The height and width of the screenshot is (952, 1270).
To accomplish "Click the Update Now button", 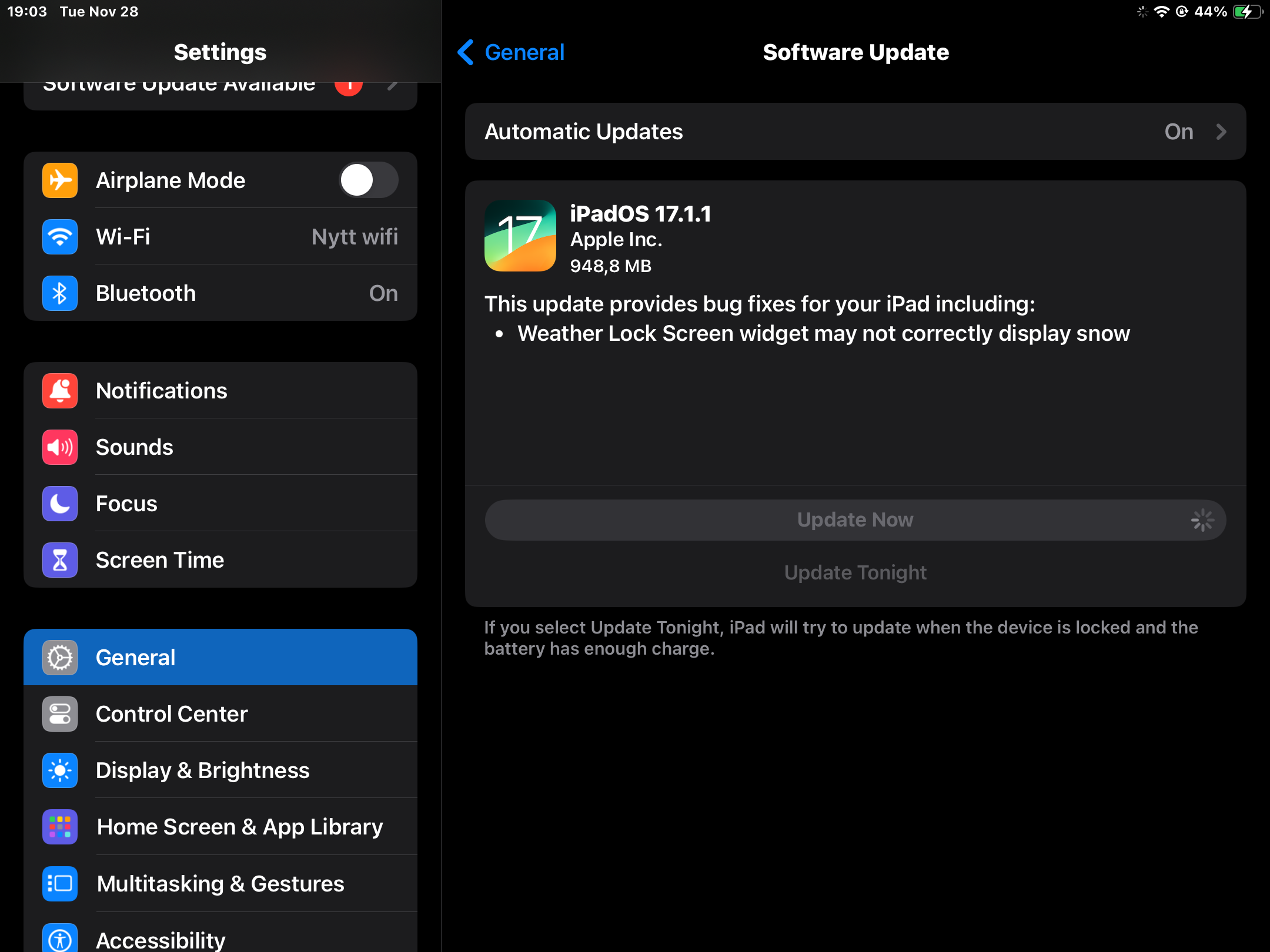I will click(855, 519).
